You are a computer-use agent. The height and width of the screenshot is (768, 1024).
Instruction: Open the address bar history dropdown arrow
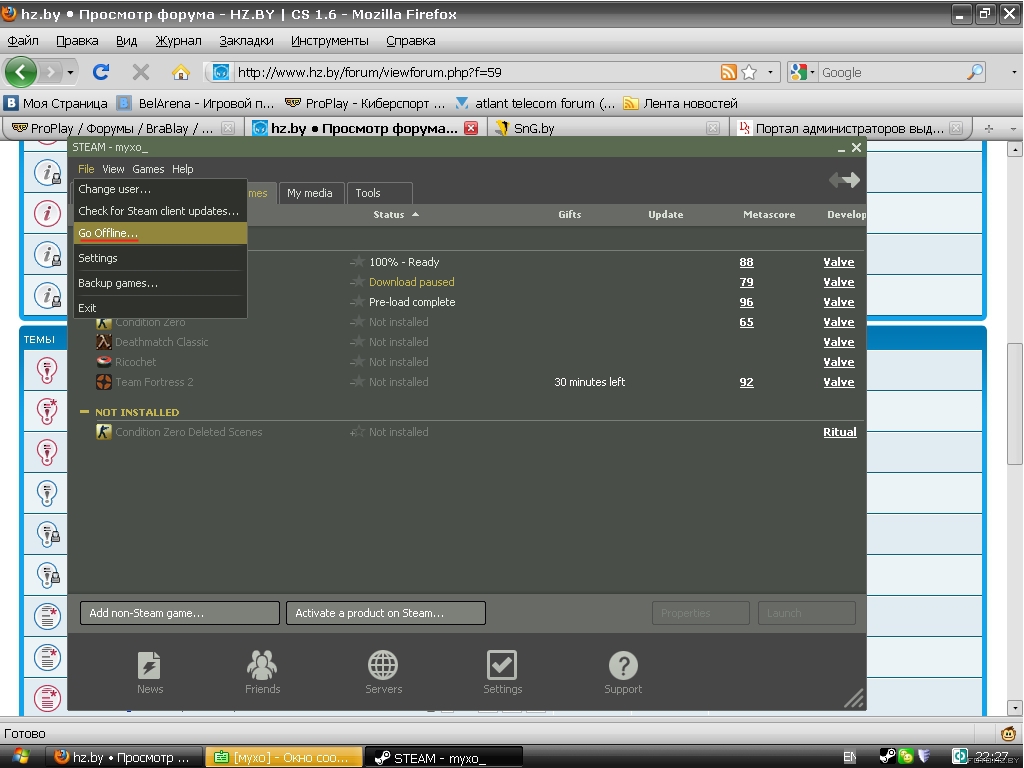tap(771, 72)
